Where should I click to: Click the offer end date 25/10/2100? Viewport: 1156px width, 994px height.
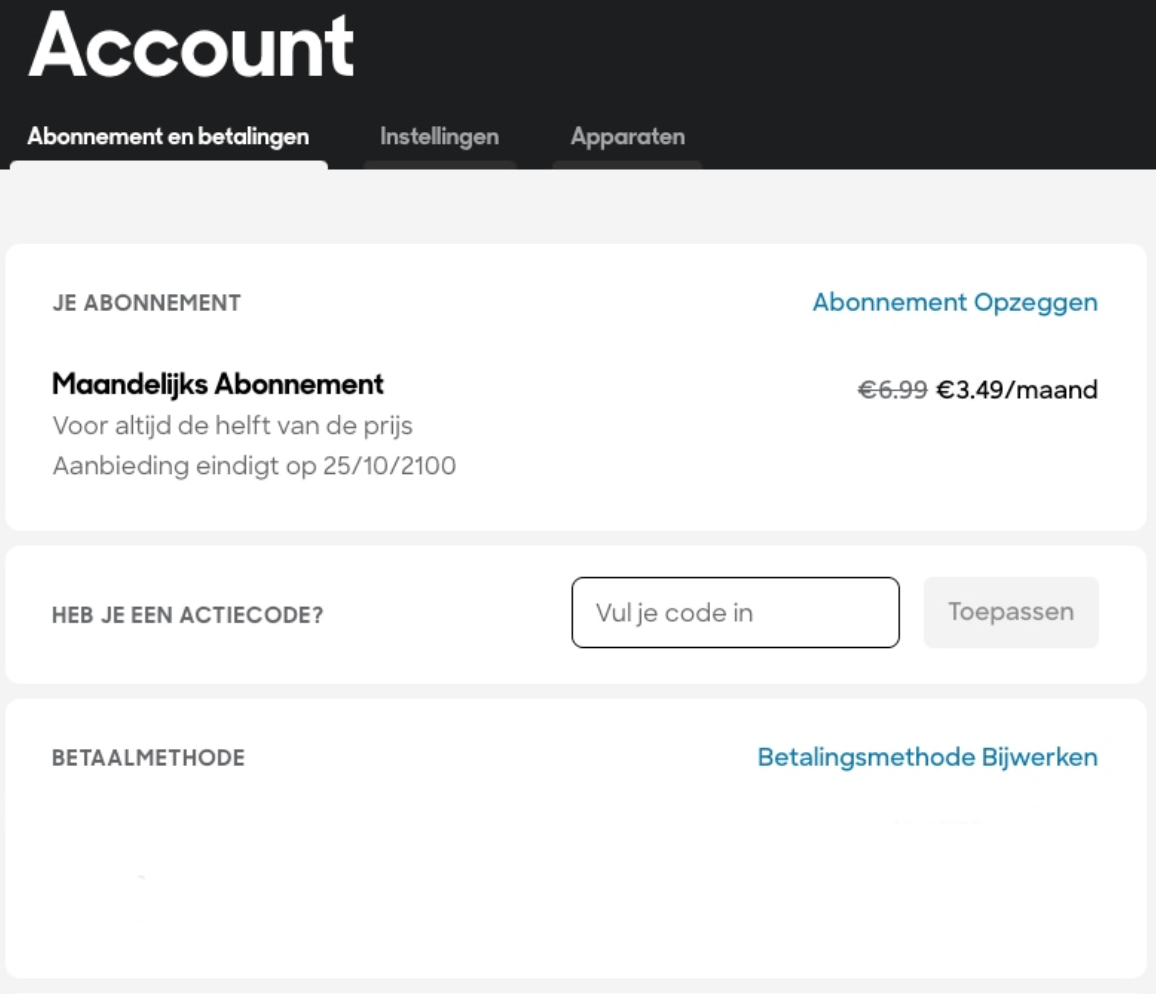coord(253,465)
